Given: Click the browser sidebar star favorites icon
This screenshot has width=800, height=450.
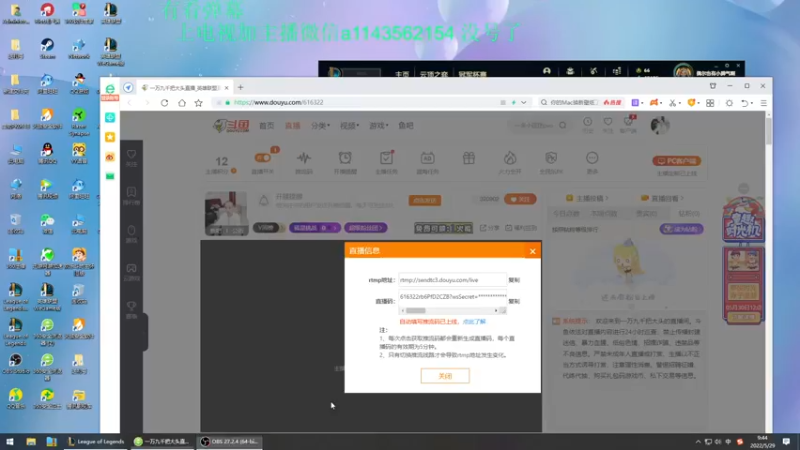Looking at the screenshot, I should tap(110, 137).
